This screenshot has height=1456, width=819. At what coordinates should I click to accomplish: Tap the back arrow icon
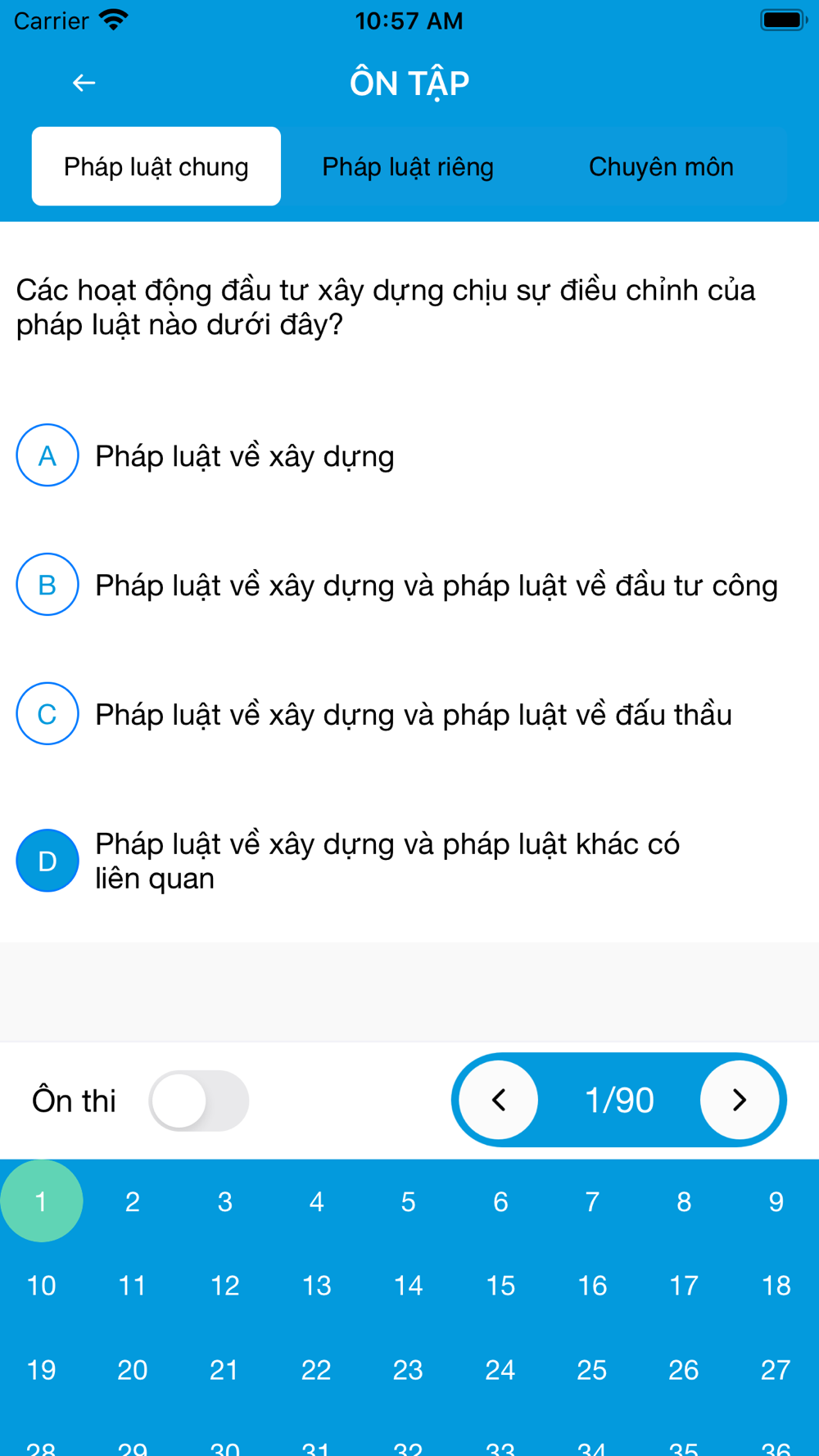click(84, 83)
